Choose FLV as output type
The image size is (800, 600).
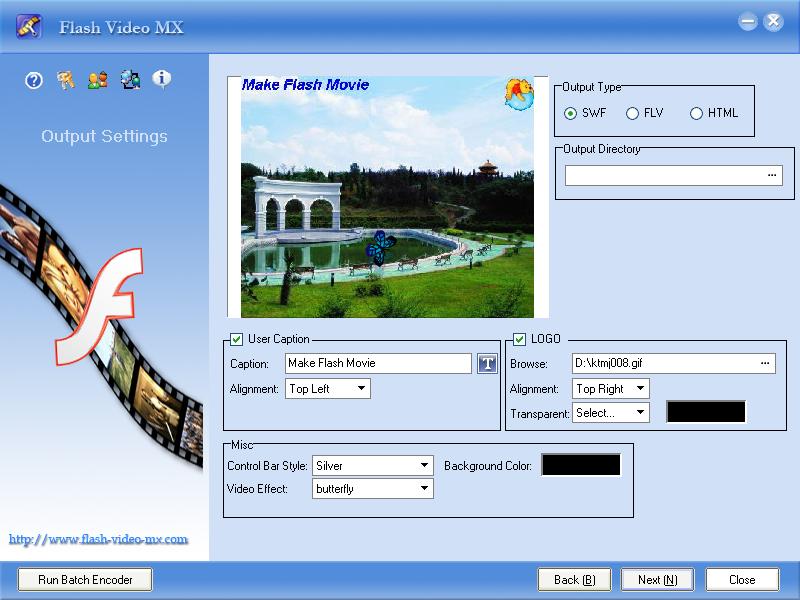pos(632,113)
